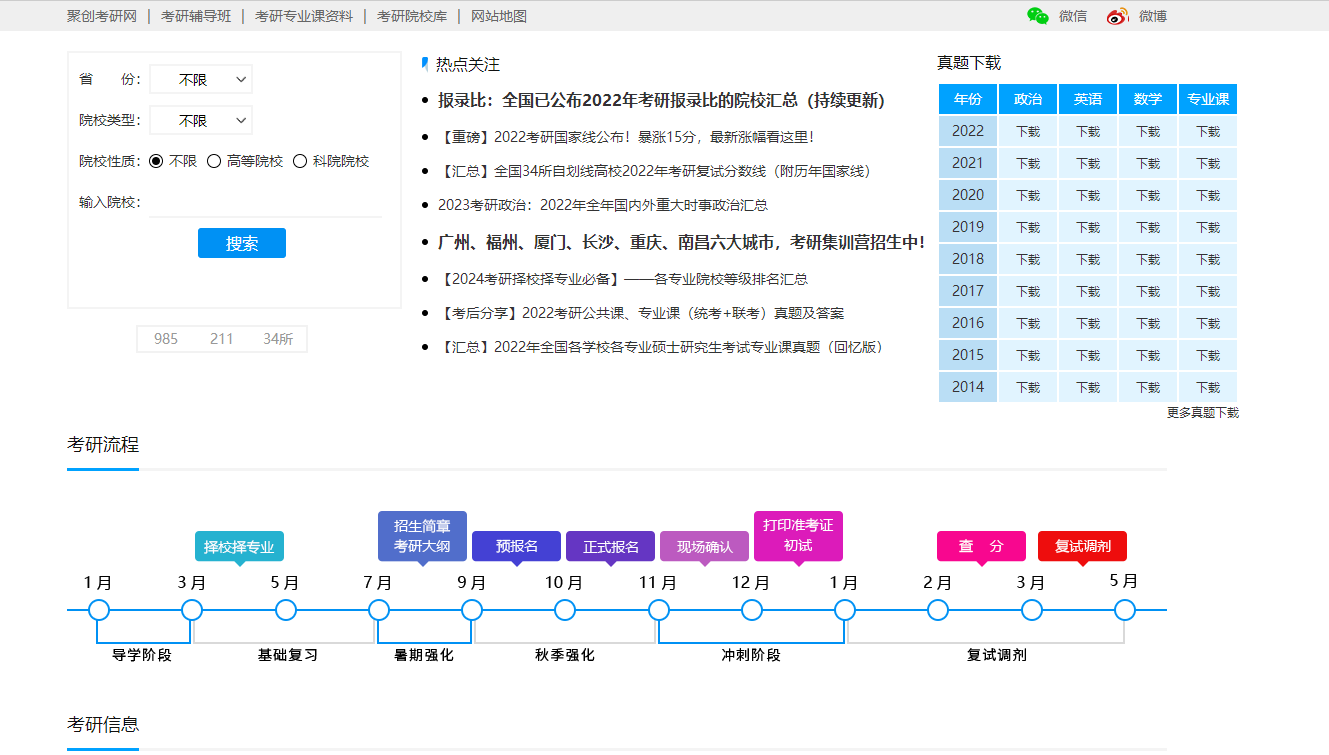Click the 复试调剂 red timeline tag
The width and height of the screenshot is (1329, 755).
click(1082, 546)
